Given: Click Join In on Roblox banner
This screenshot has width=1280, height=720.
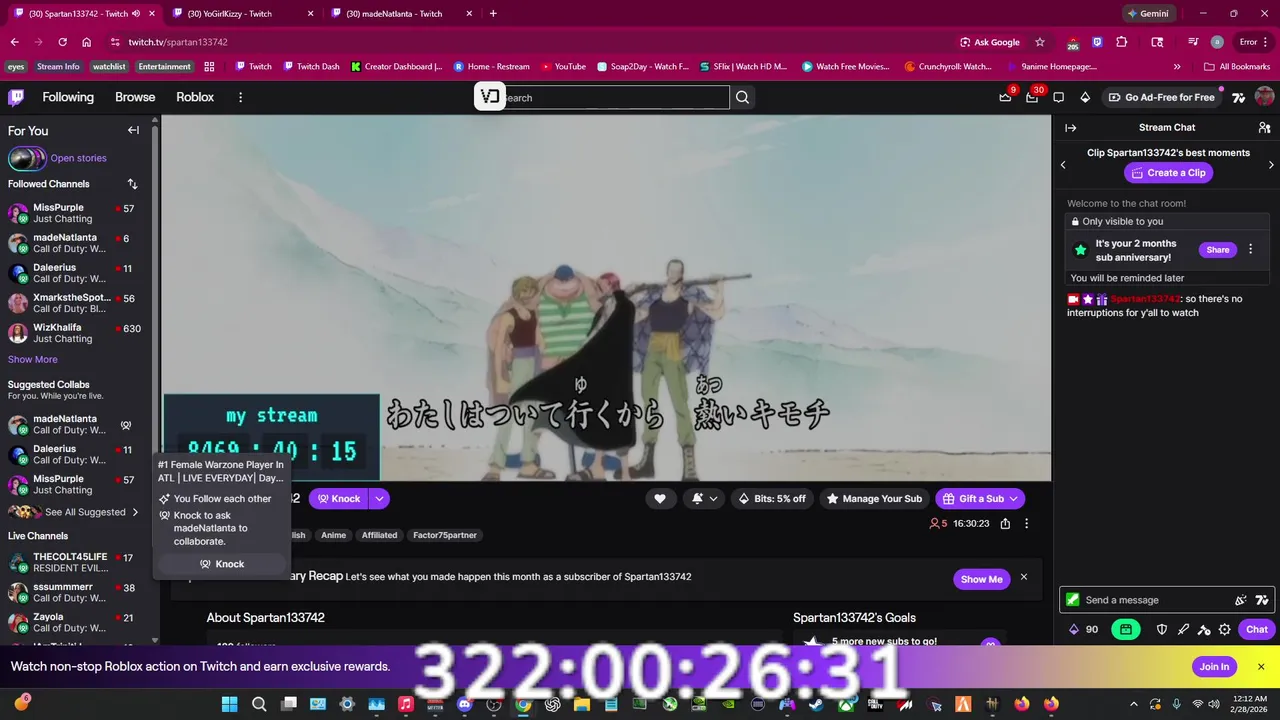Looking at the screenshot, I should [x=1214, y=667].
